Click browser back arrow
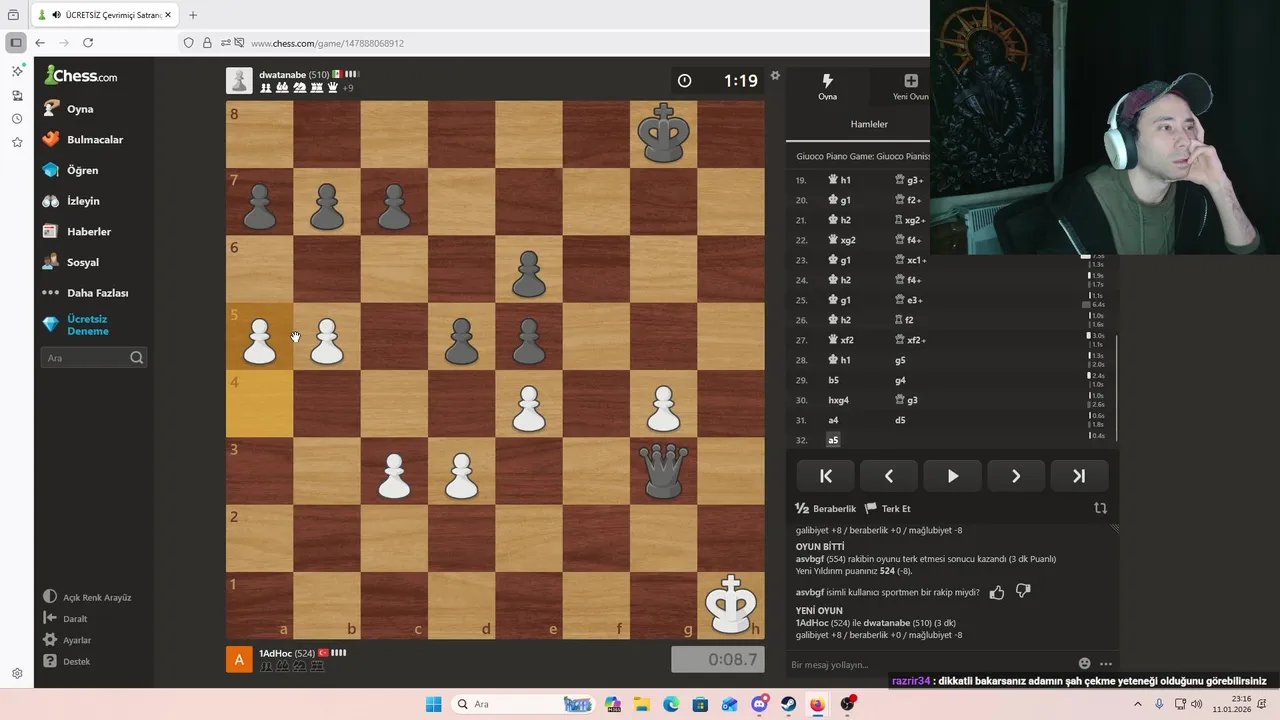The height and width of the screenshot is (720, 1280). coord(40,43)
